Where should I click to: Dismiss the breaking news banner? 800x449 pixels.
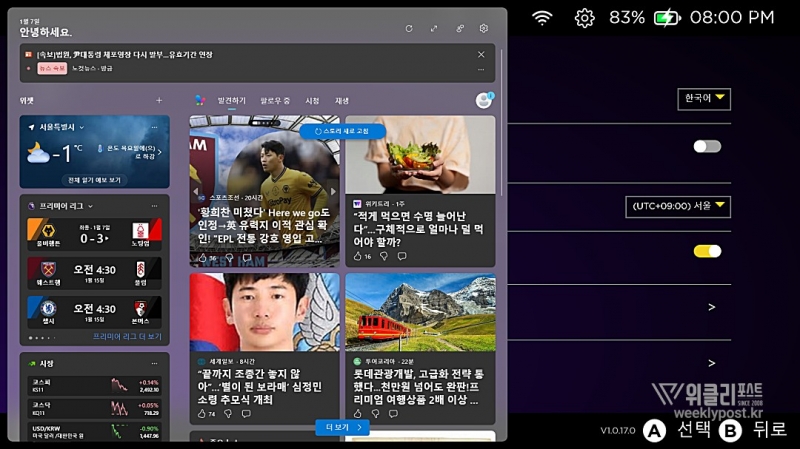pos(481,54)
